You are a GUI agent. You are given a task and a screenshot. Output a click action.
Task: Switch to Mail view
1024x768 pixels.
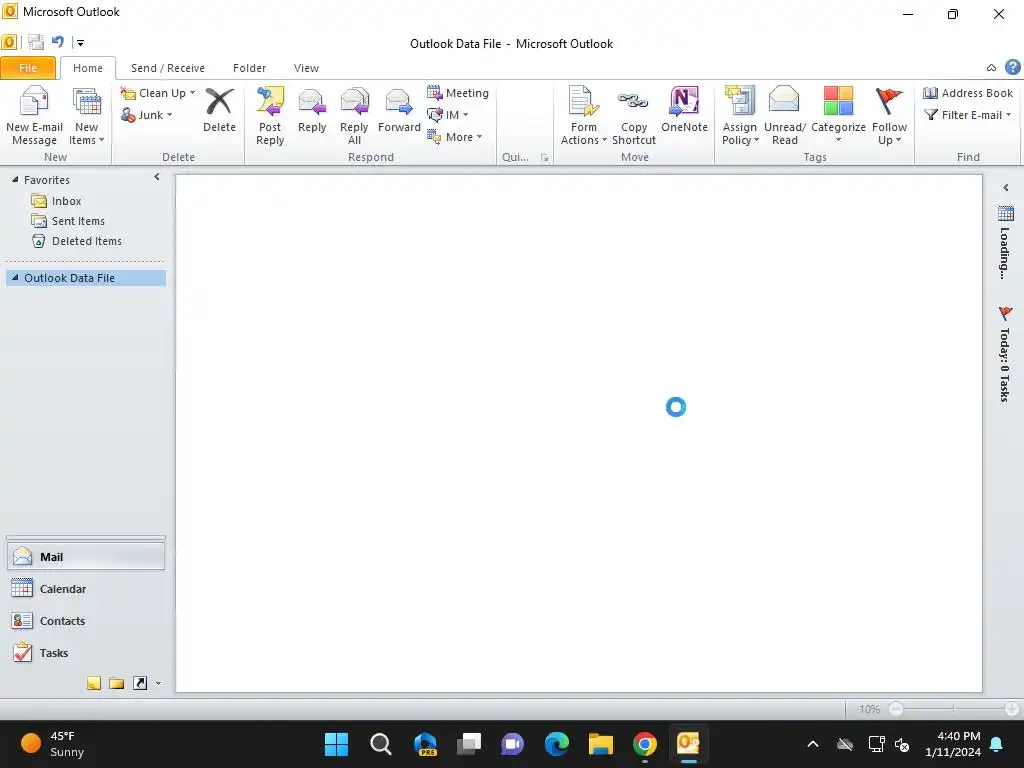click(86, 557)
